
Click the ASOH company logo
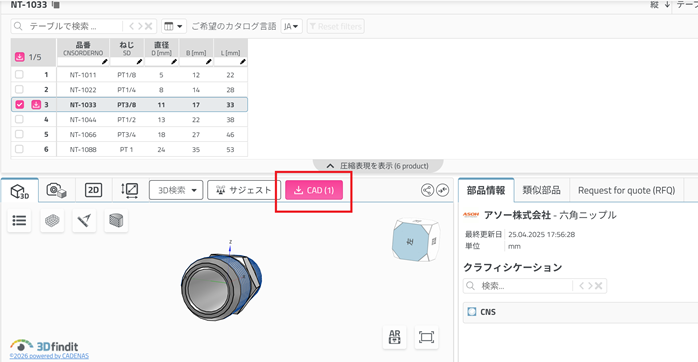pyautogui.click(x=471, y=215)
